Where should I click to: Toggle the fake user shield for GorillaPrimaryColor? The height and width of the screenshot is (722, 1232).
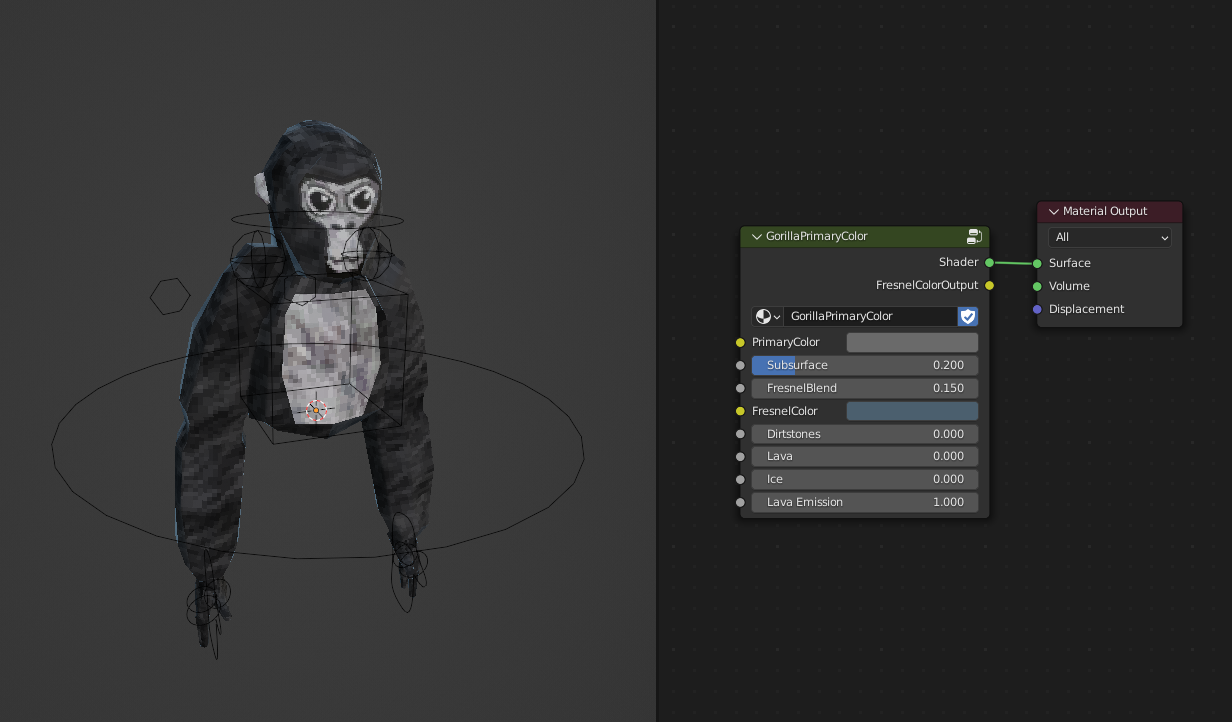point(967,315)
